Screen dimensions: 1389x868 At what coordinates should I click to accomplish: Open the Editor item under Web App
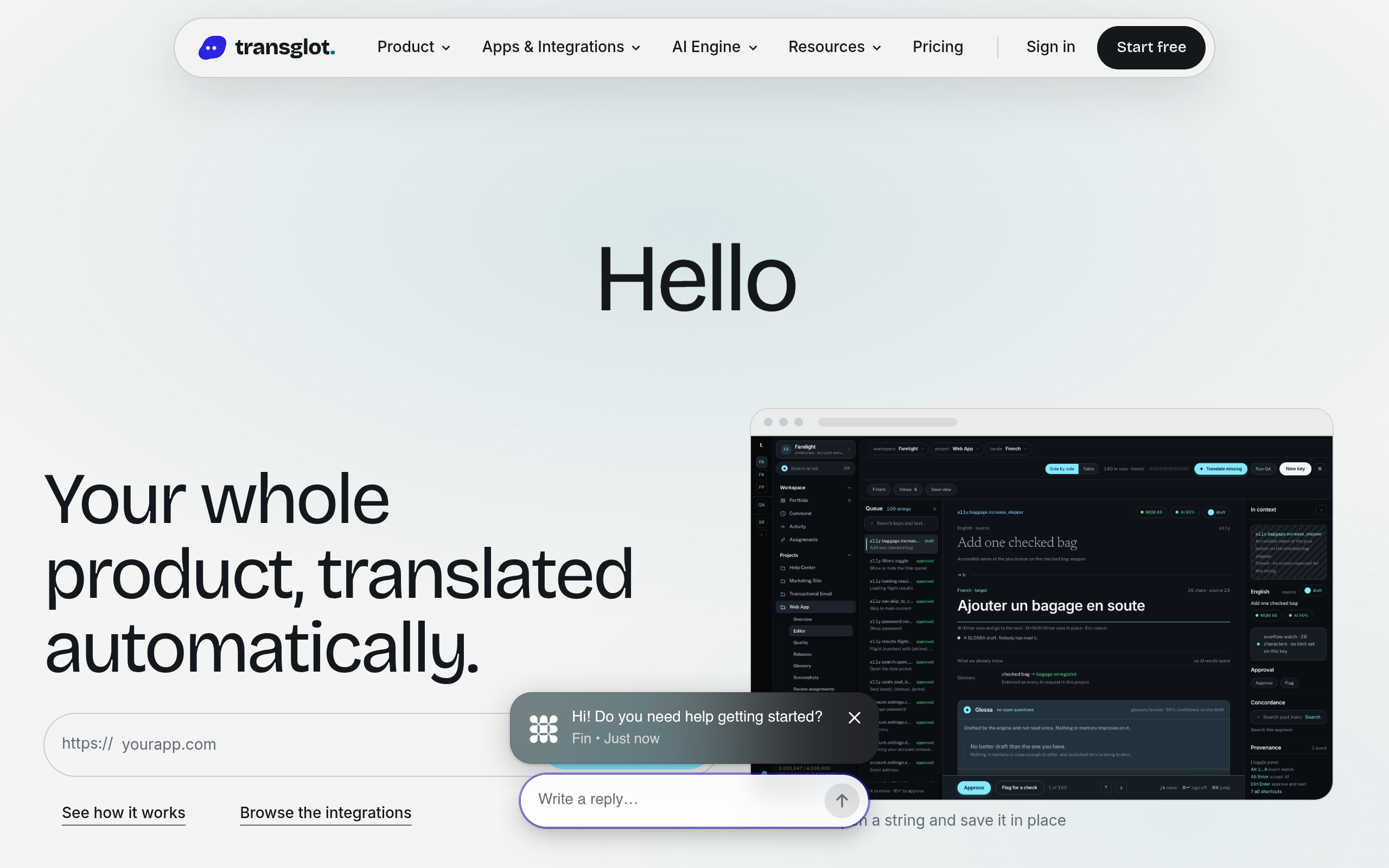click(820, 631)
